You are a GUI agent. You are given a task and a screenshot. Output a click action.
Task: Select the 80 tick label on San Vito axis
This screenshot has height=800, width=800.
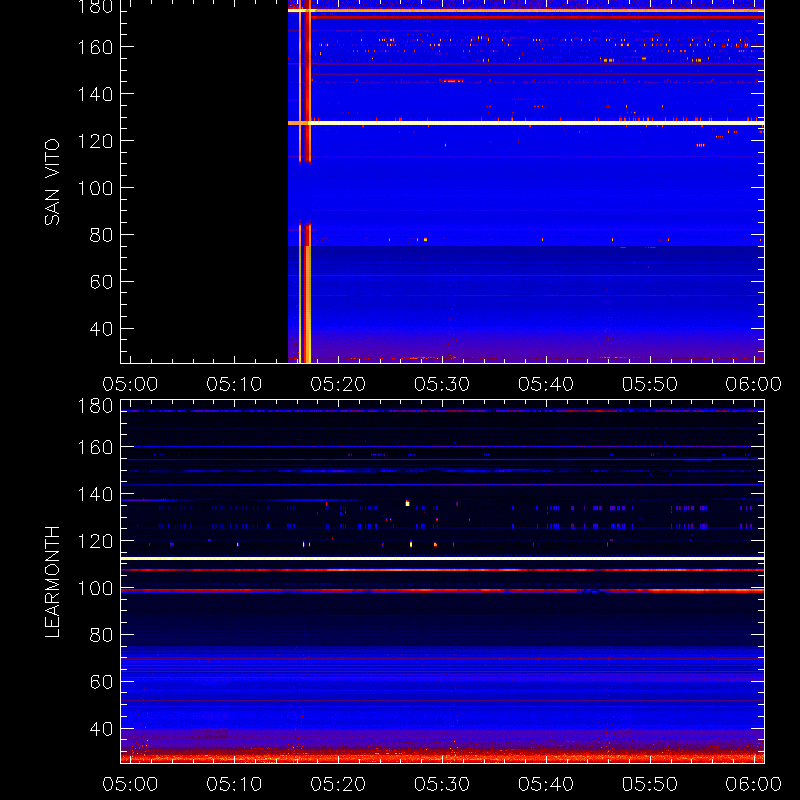pyautogui.click(x=101, y=235)
